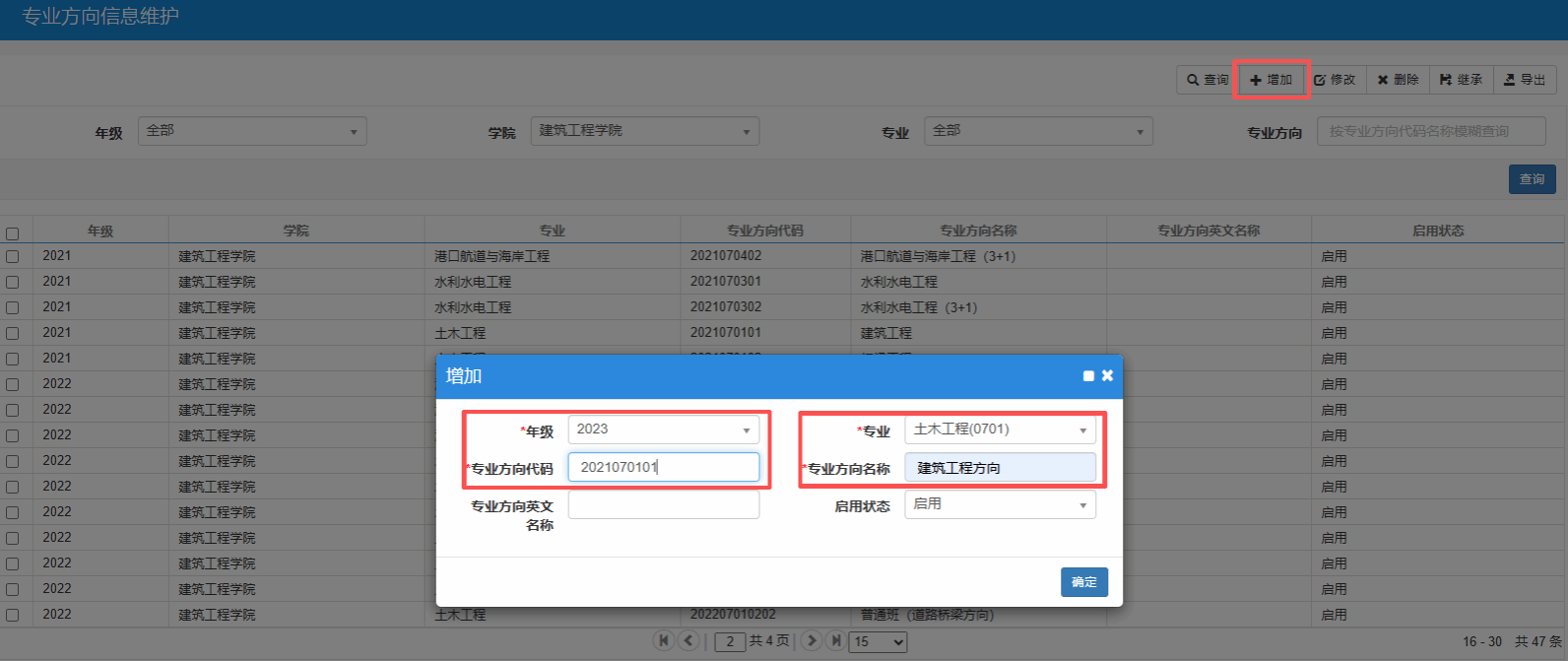Image resolution: width=1568 pixels, height=661 pixels.
Task: Sort by the 专业方向代码 column header
Action: [764, 231]
